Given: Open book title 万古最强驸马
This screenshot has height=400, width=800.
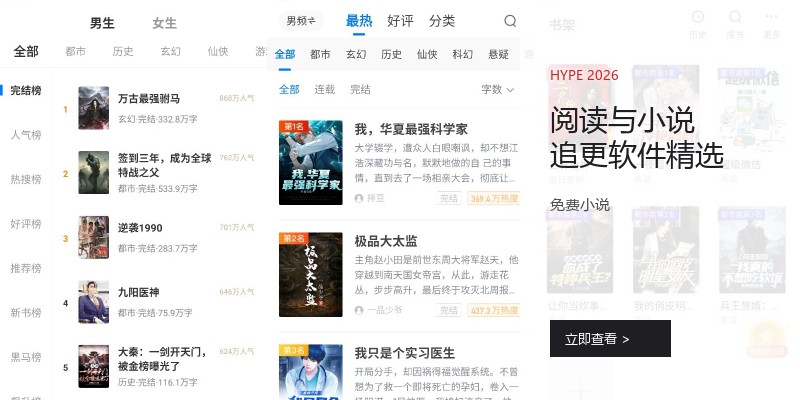Looking at the screenshot, I should 149,98.
